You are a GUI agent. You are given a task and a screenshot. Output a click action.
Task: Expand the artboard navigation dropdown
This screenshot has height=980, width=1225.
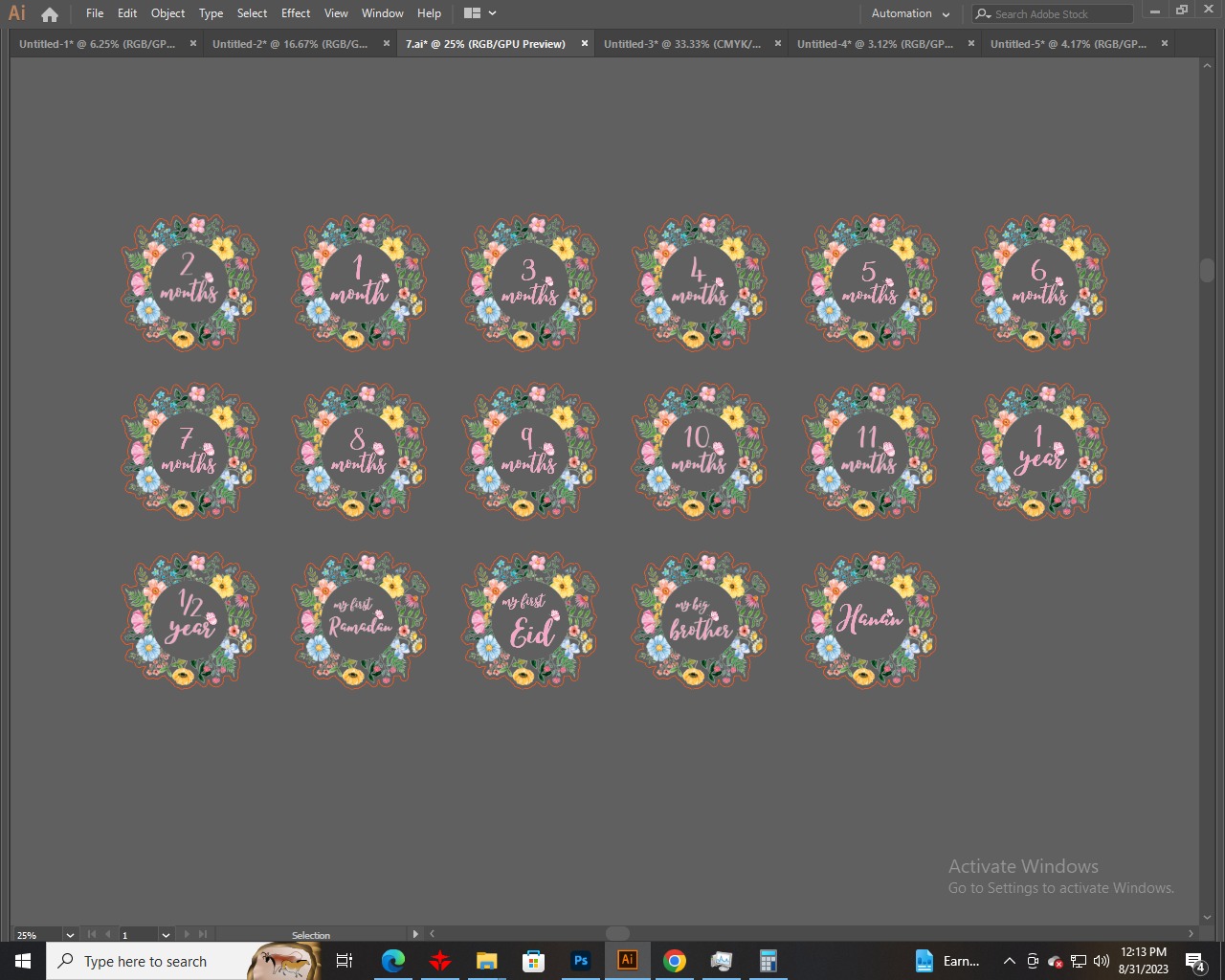[x=166, y=935]
